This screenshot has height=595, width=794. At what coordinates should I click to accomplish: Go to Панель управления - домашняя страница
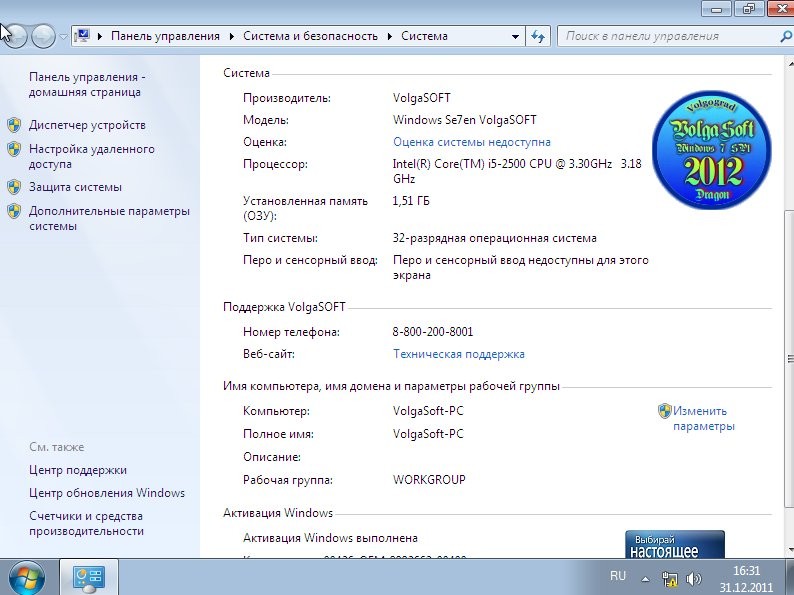coord(87,85)
